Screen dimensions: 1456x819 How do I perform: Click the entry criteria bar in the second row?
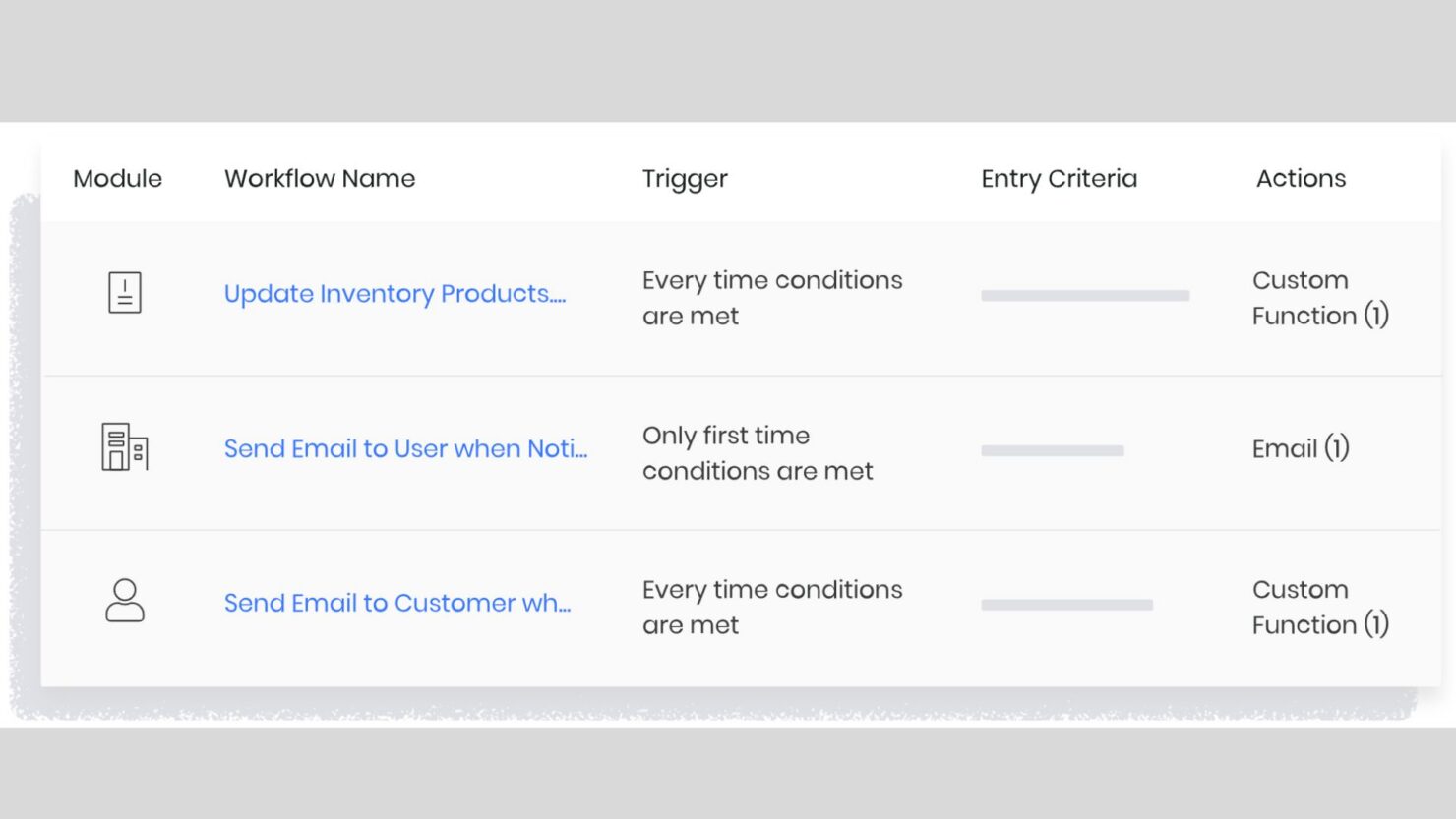tap(1052, 450)
